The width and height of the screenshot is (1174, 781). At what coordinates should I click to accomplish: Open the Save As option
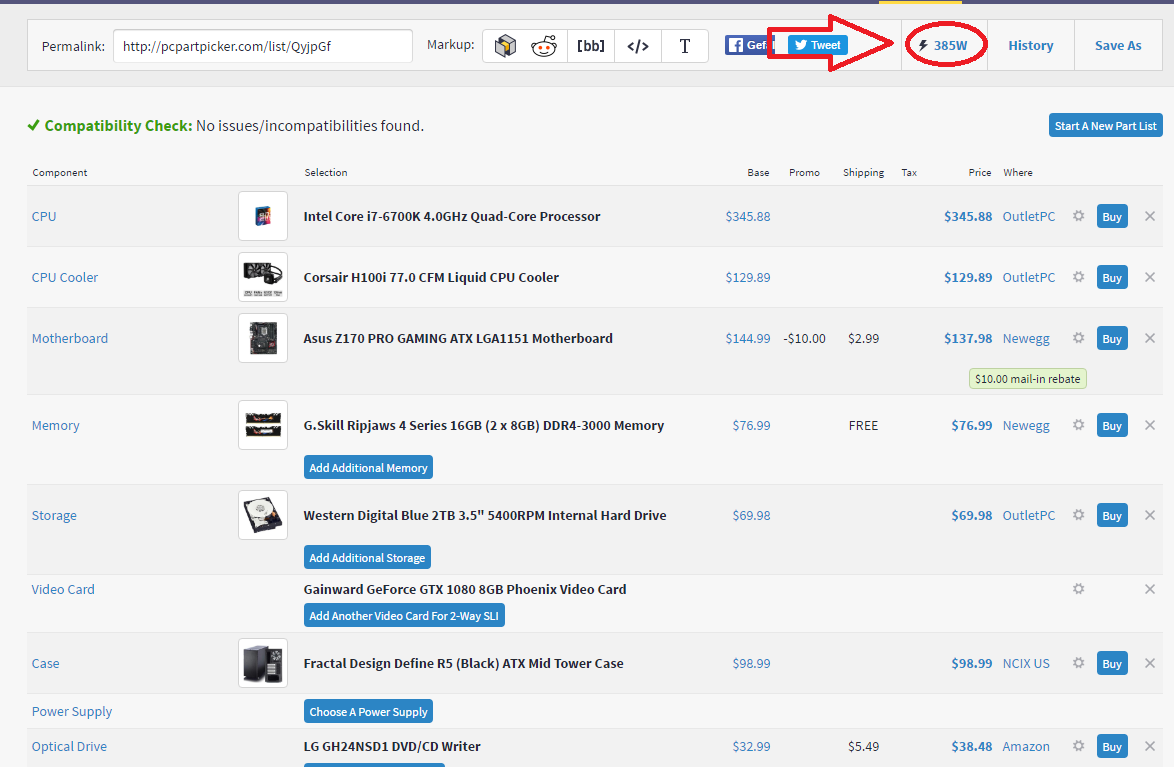point(1118,46)
